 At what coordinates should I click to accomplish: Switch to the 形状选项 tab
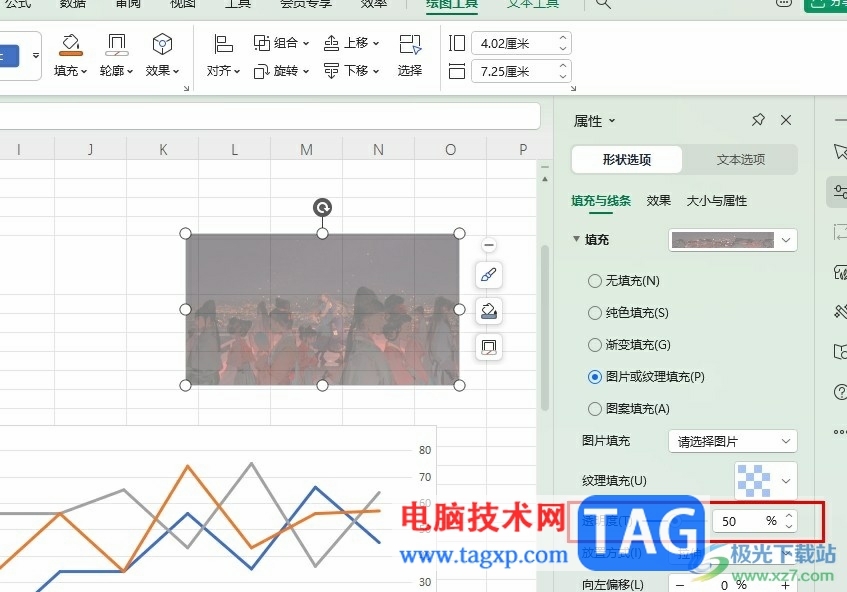[x=627, y=159]
